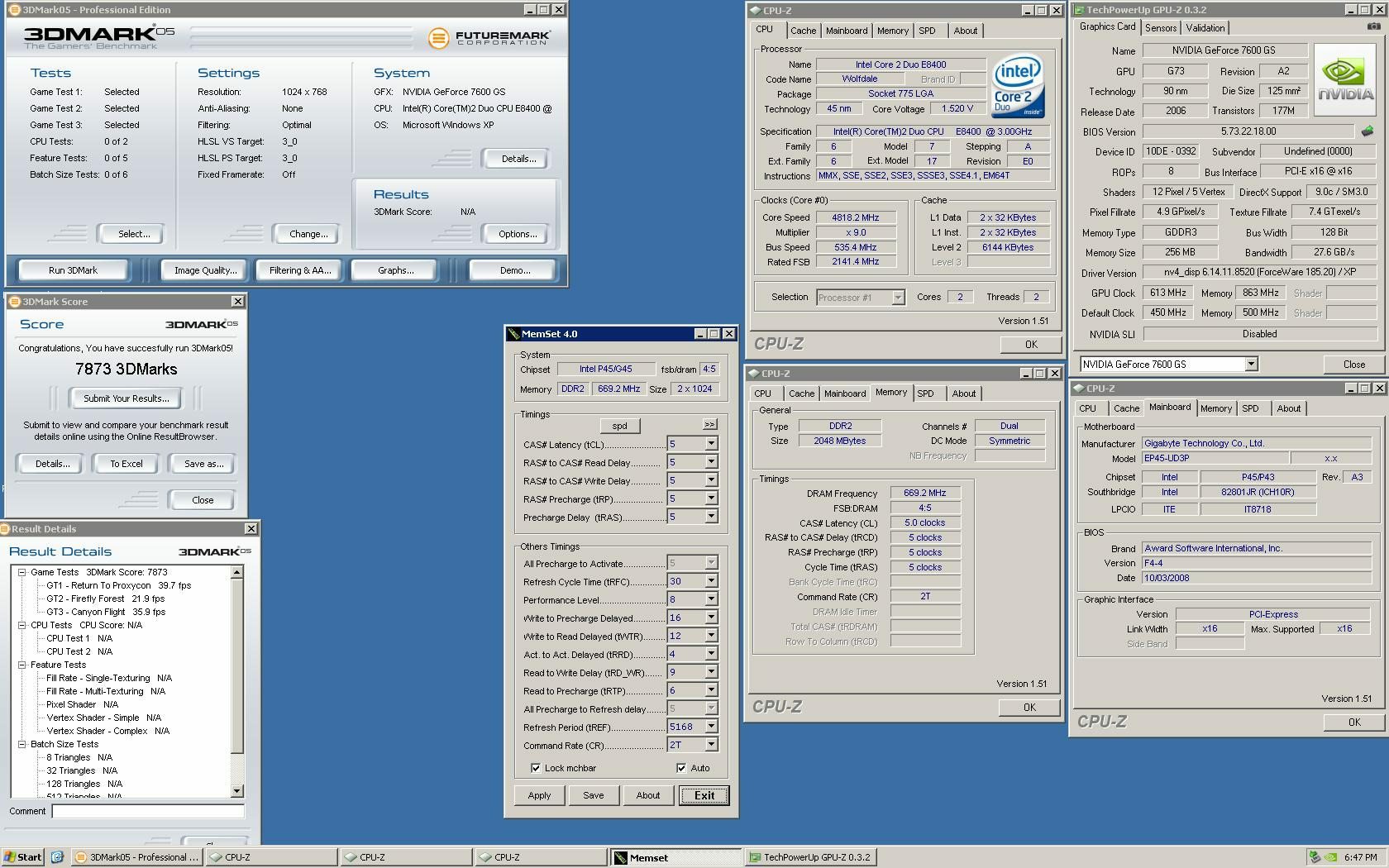Click the 3DMark05 title bar icon
The height and width of the screenshot is (868, 1389).
pos(14,10)
